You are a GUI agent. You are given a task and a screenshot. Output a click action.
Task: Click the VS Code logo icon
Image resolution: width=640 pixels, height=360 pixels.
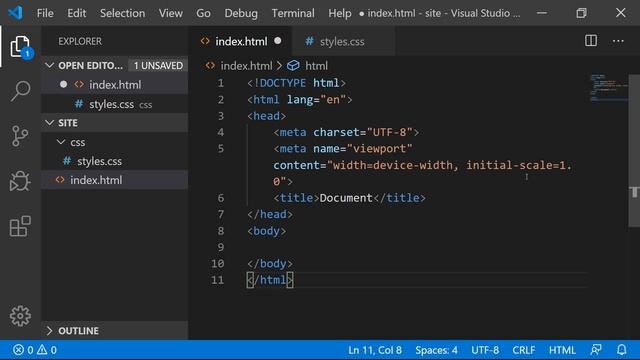(x=15, y=13)
